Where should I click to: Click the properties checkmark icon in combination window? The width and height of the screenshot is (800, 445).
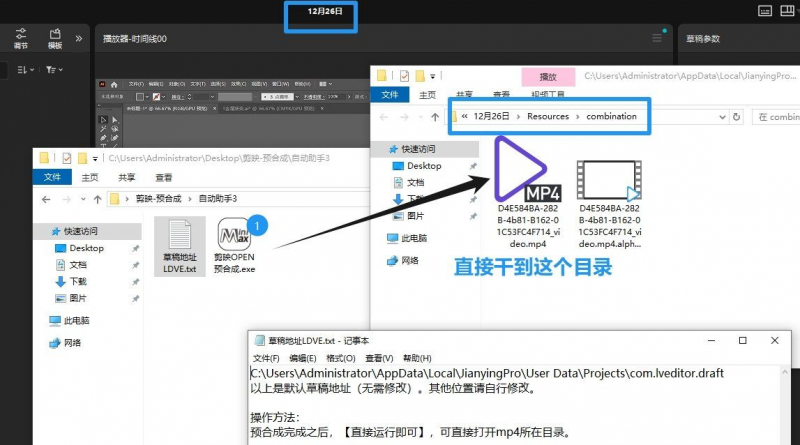[404, 76]
